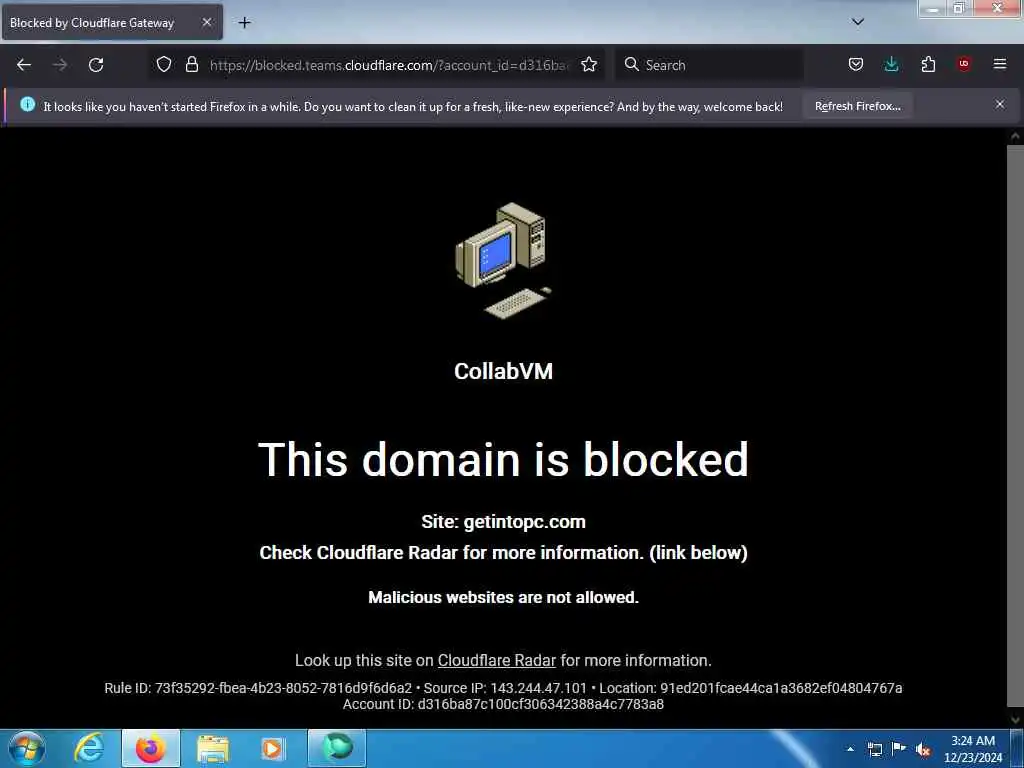Click the browser back arrow
This screenshot has width=1024, height=768.
tap(24, 65)
